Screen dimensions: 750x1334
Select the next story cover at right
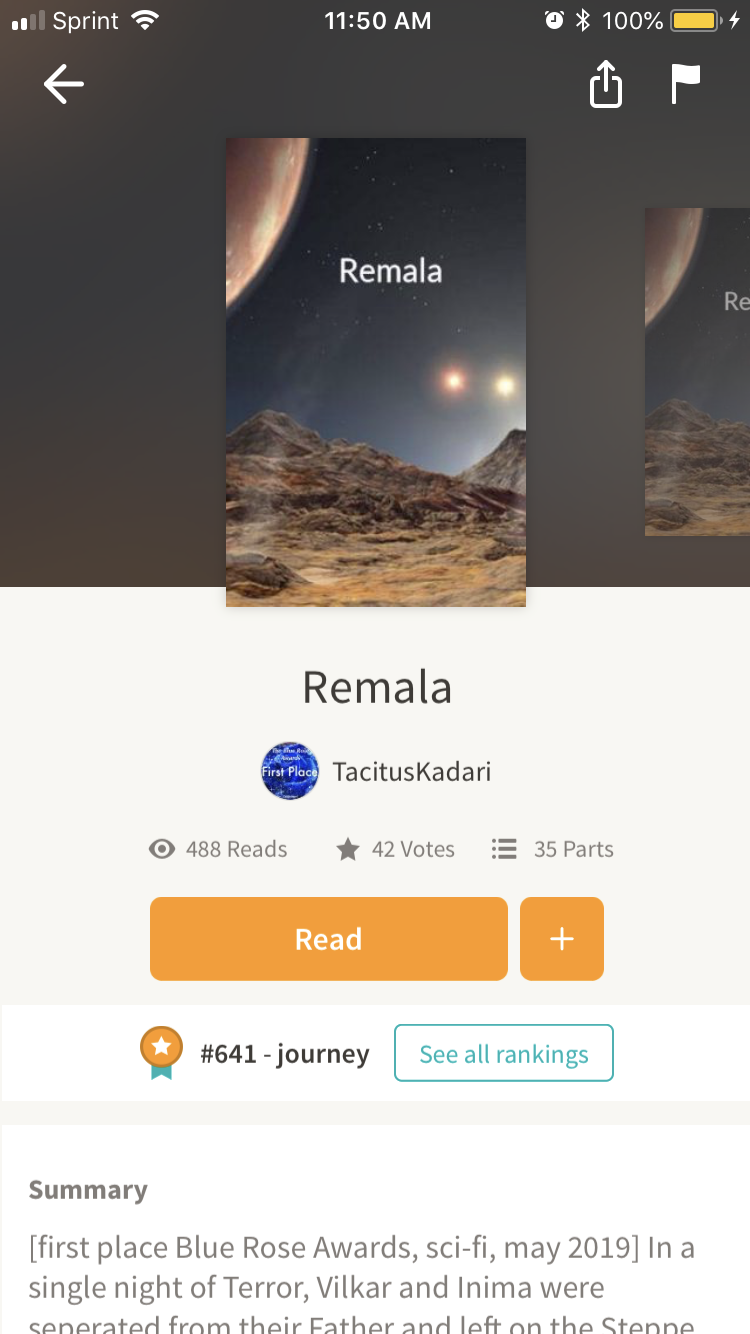(697, 372)
